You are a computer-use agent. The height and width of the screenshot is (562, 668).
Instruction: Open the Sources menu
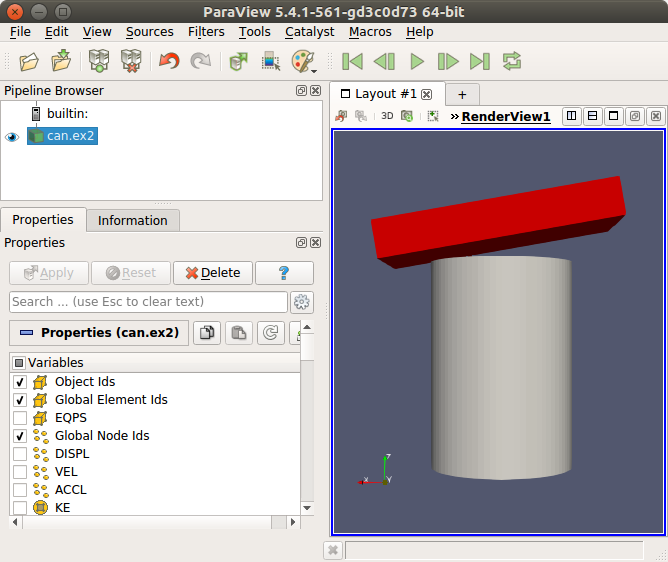click(x=150, y=32)
